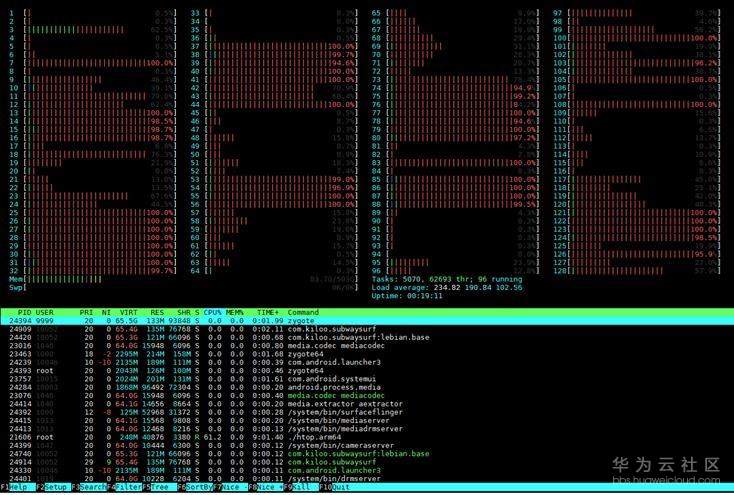Click VIRT value 65.5G of zygote row
This screenshot has width=734, height=495.
pyautogui.click(x=126, y=321)
